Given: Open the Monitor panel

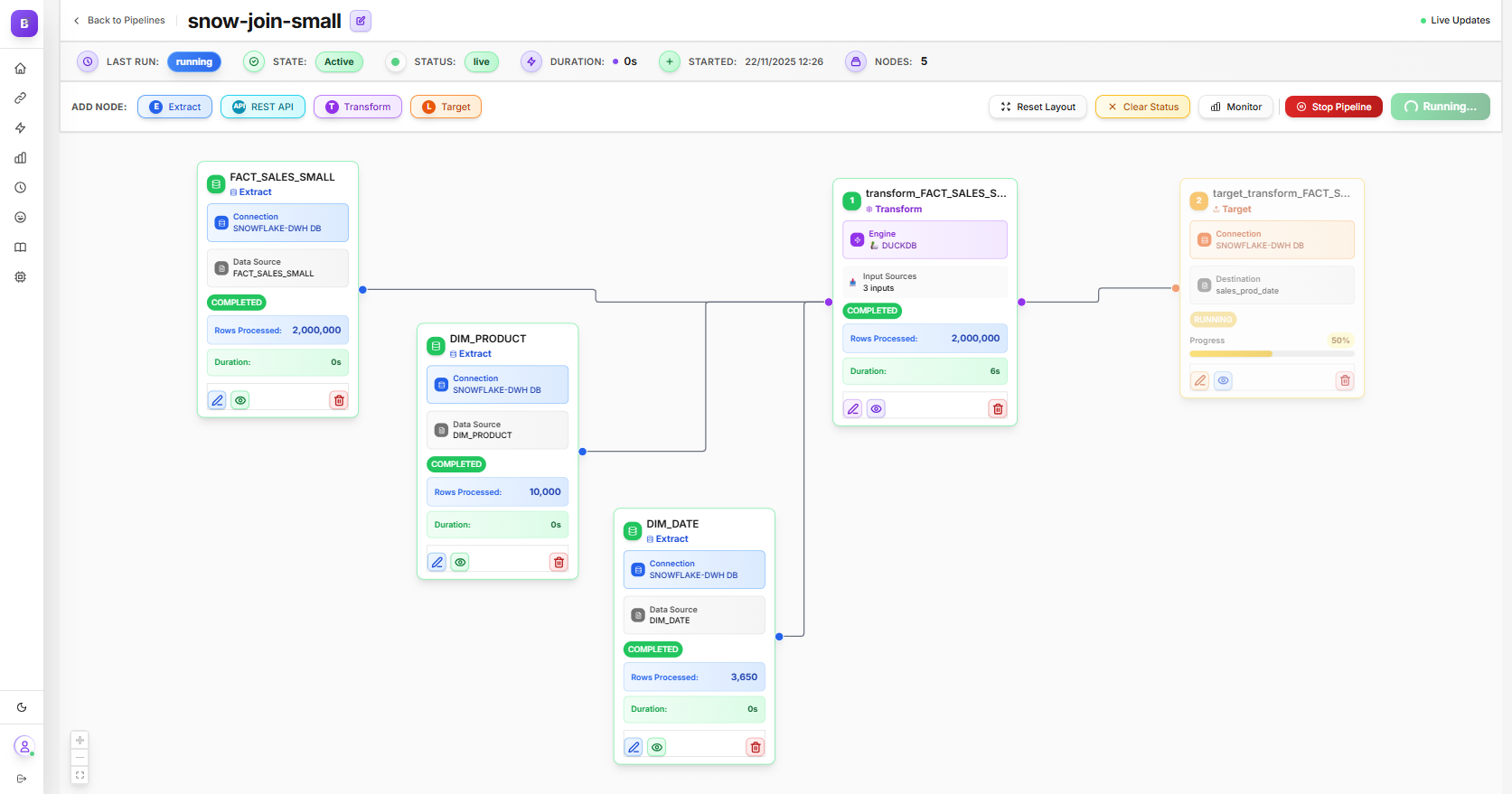Looking at the screenshot, I should tap(1235, 107).
